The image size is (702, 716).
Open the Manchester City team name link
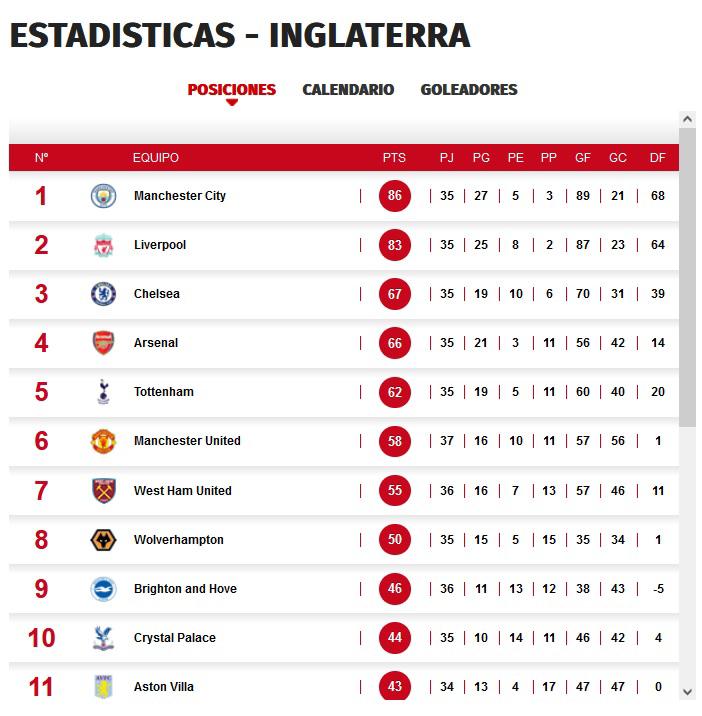tap(180, 196)
